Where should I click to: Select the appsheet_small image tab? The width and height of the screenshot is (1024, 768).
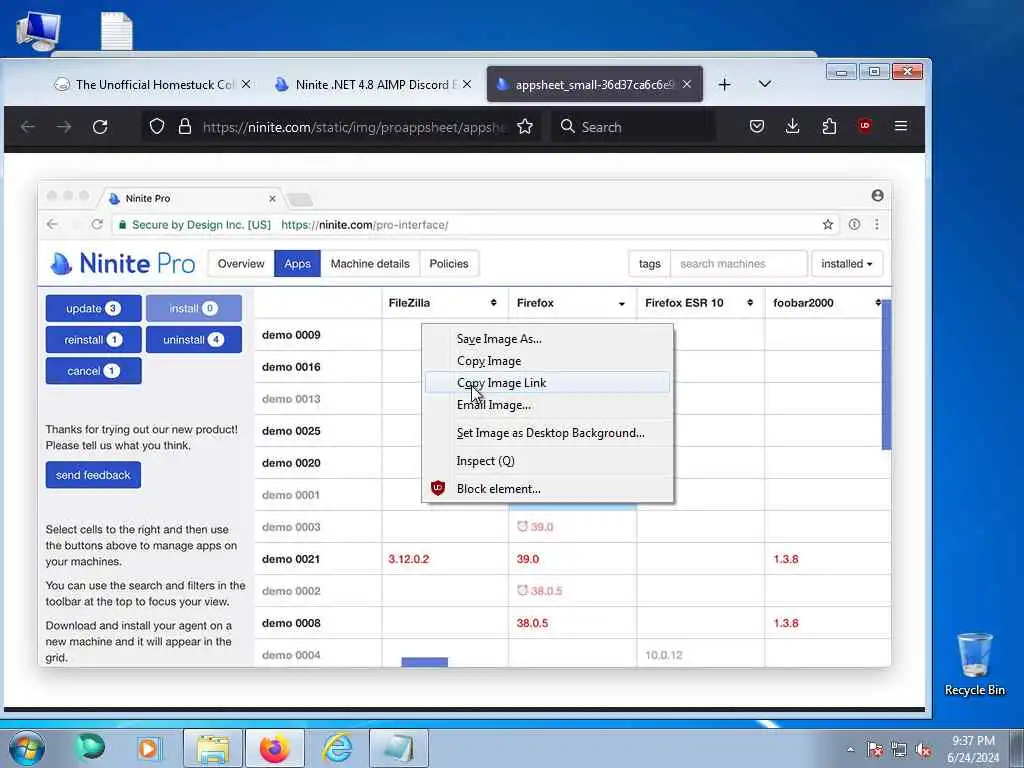594,84
